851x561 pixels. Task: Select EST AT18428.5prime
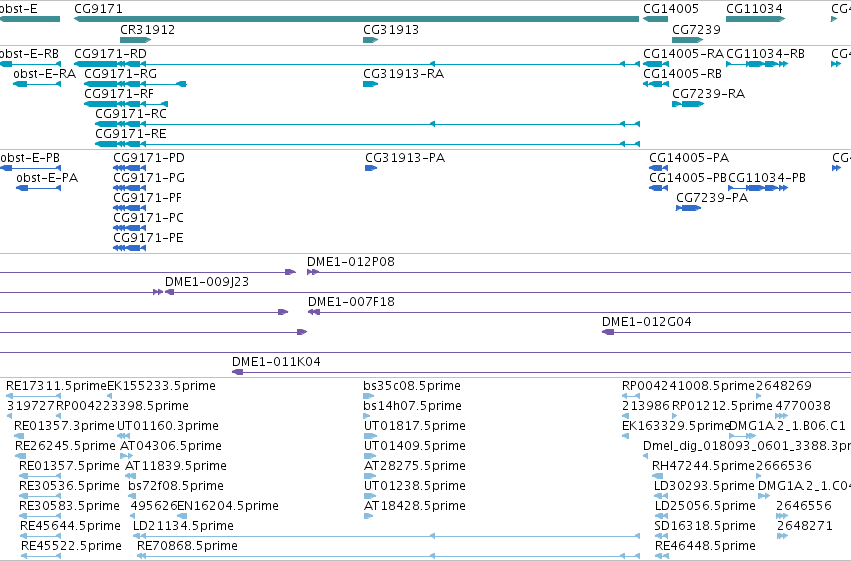[369, 517]
